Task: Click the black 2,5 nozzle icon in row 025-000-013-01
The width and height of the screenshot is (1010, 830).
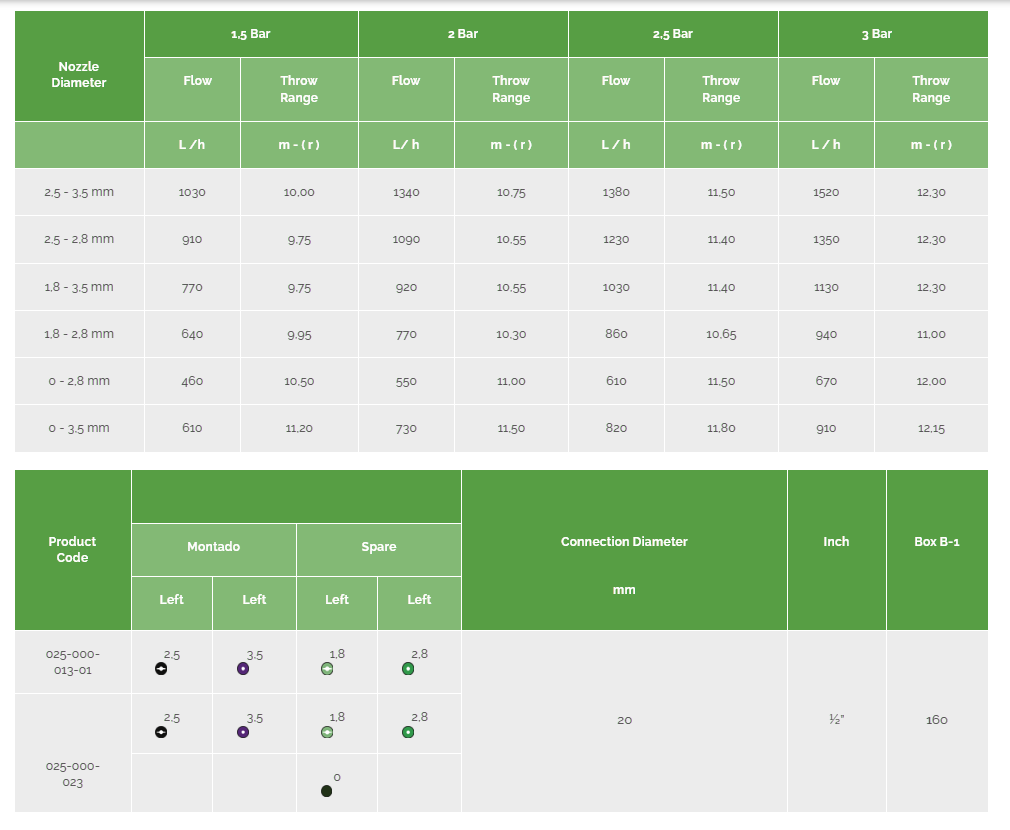Action: pyautogui.click(x=161, y=669)
